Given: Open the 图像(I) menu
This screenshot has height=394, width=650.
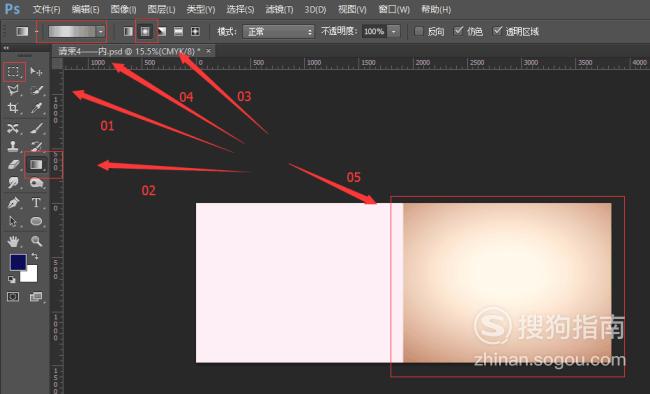Looking at the screenshot, I should click(x=124, y=9).
